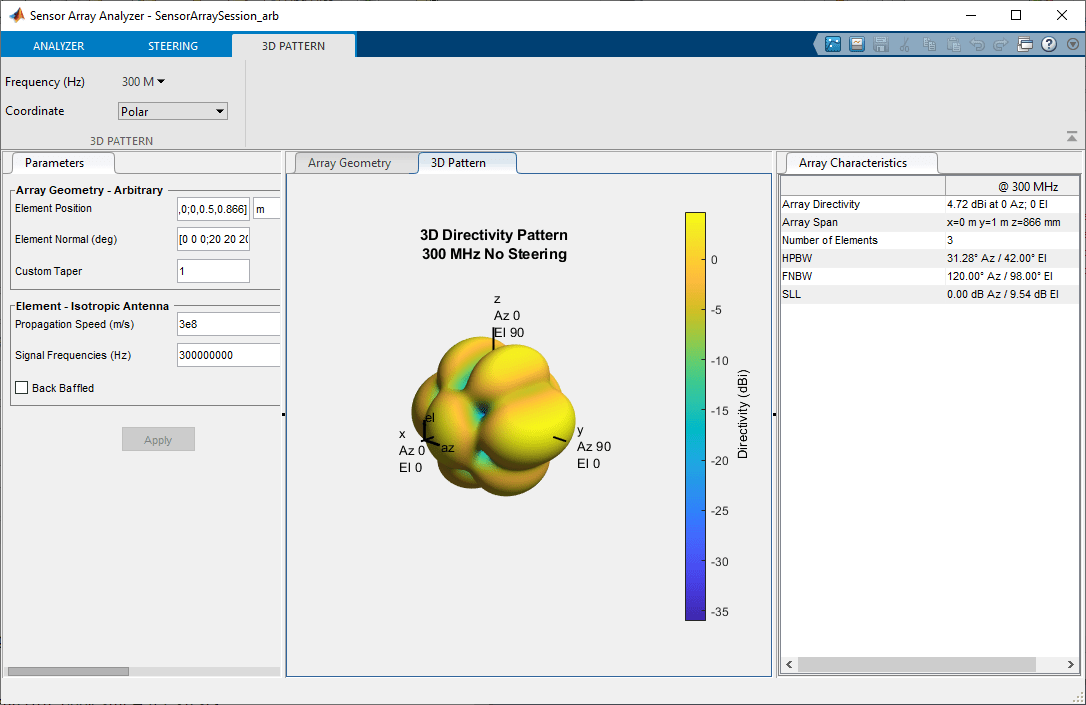Click the Array Characteristics horizontal scrollbar thumb
The height and width of the screenshot is (705, 1086).
(916, 664)
